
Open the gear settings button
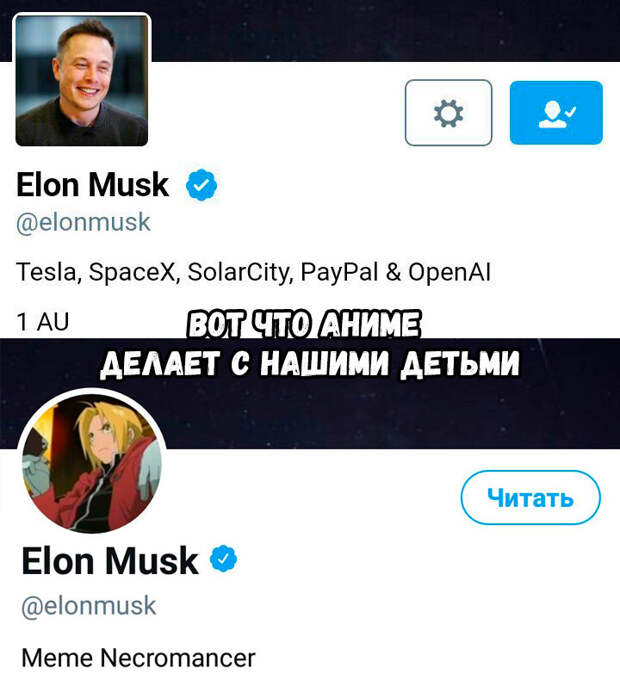[x=448, y=113]
